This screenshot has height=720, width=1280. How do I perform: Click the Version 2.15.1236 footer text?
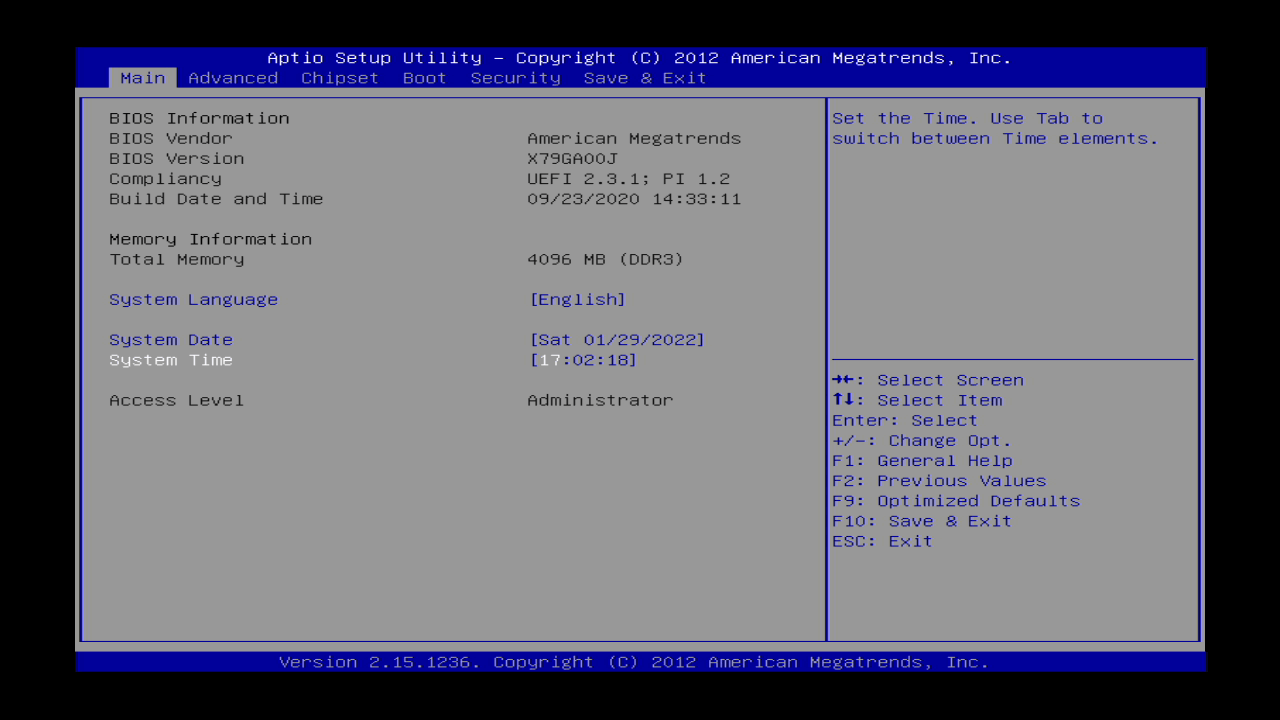tap(634, 662)
